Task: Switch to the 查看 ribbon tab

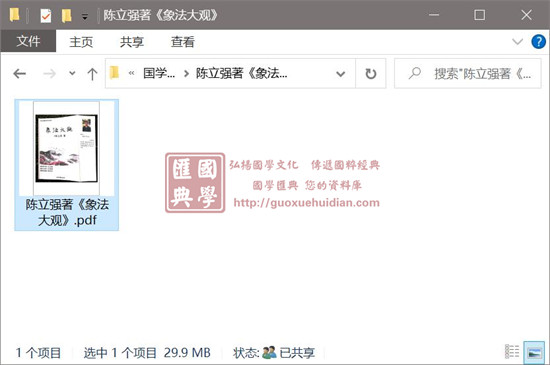Action: point(182,42)
